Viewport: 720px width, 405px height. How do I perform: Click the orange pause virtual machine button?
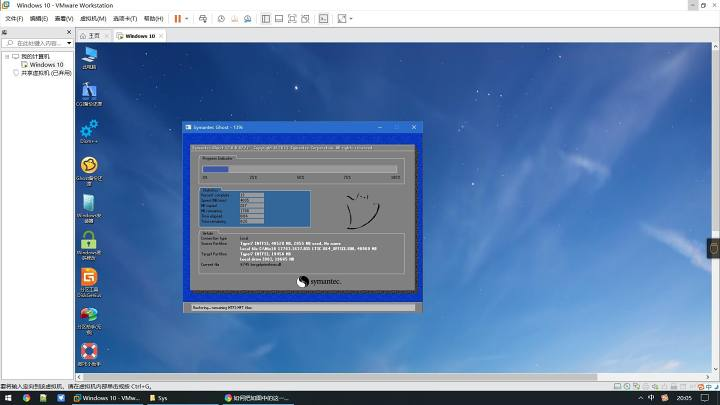coord(178,19)
